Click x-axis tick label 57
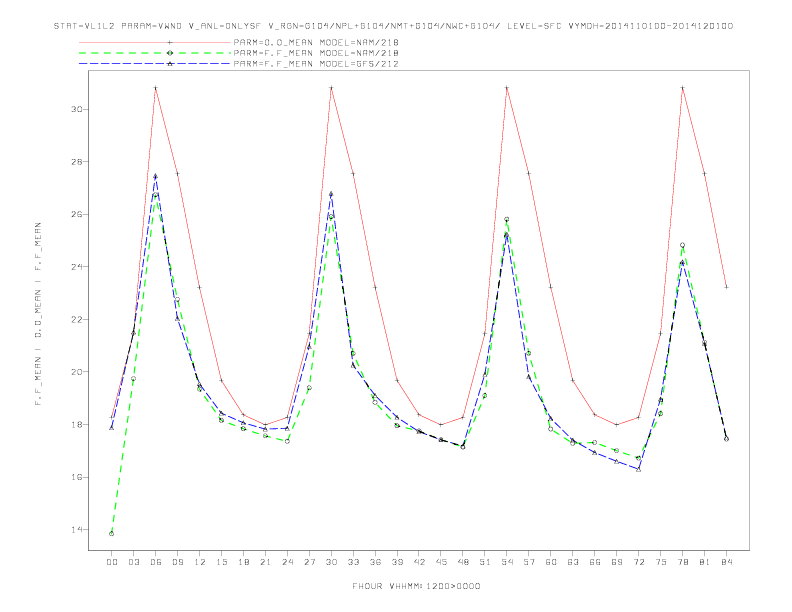 (529, 562)
